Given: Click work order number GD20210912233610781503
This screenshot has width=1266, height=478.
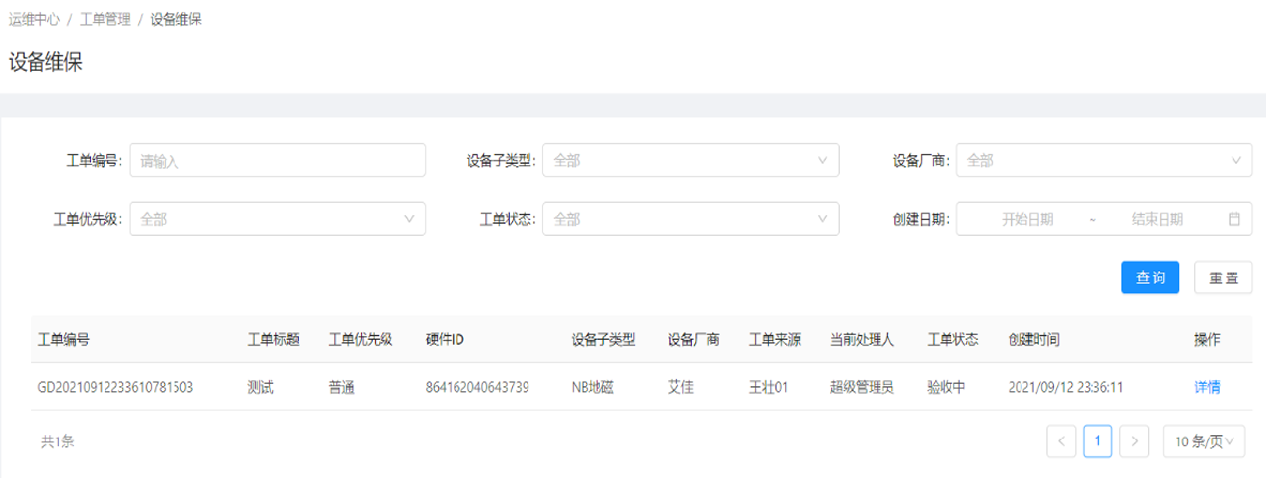Looking at the screenshot, I should coord(115,387).
